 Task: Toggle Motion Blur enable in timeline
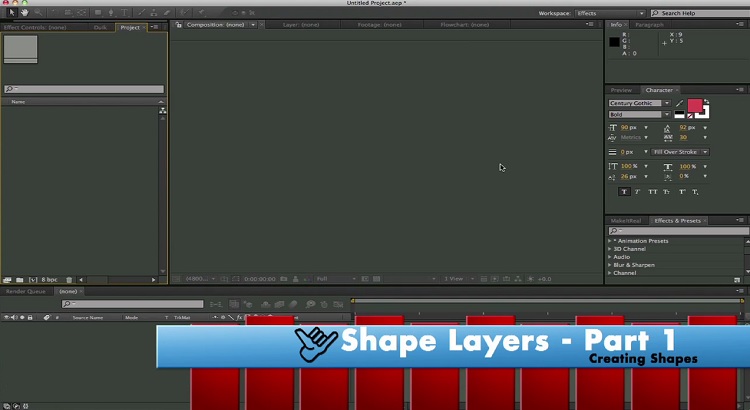point(293,304)
